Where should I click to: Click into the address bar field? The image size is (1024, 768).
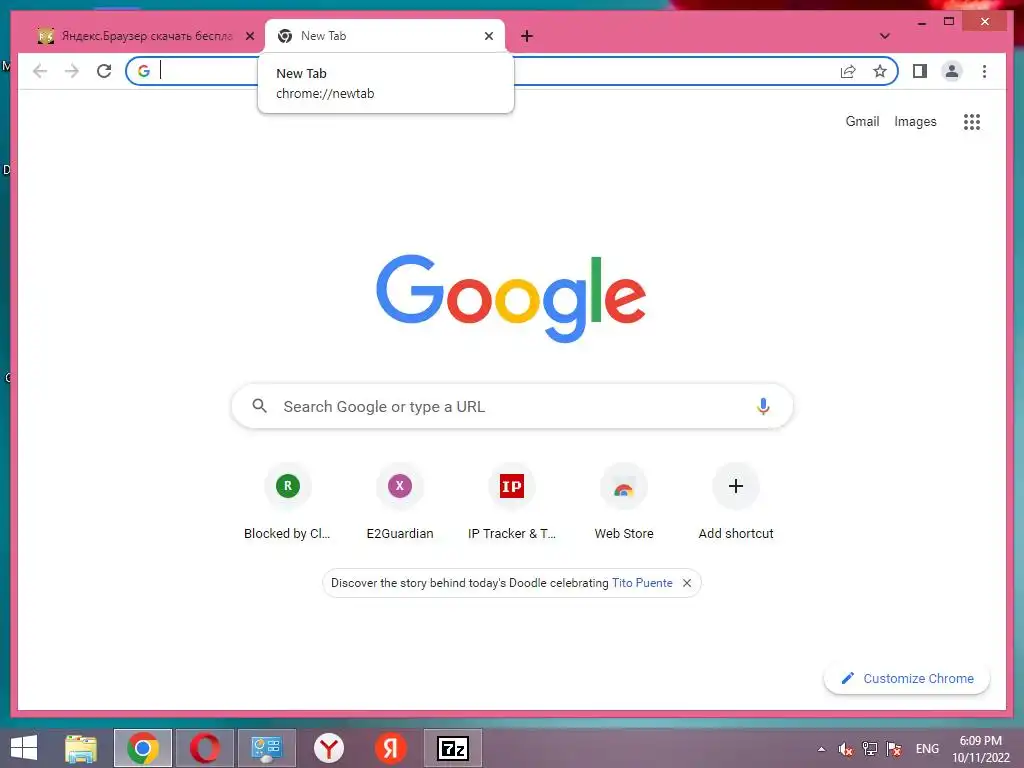tap(512, 71)
